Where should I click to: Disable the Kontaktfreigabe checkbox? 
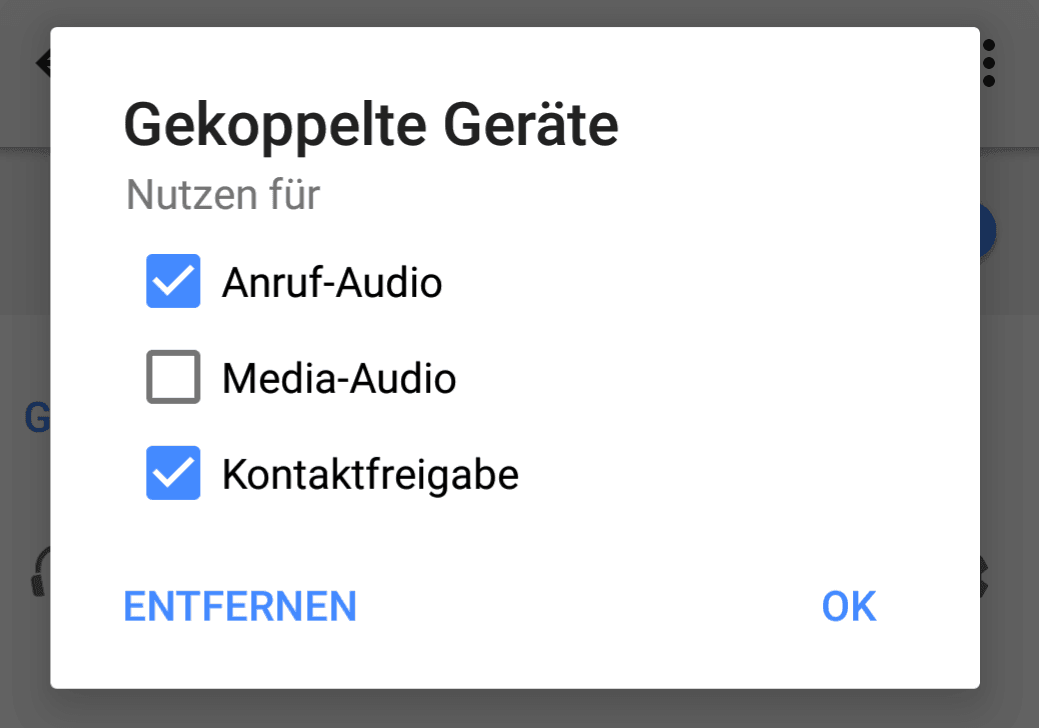173,473
